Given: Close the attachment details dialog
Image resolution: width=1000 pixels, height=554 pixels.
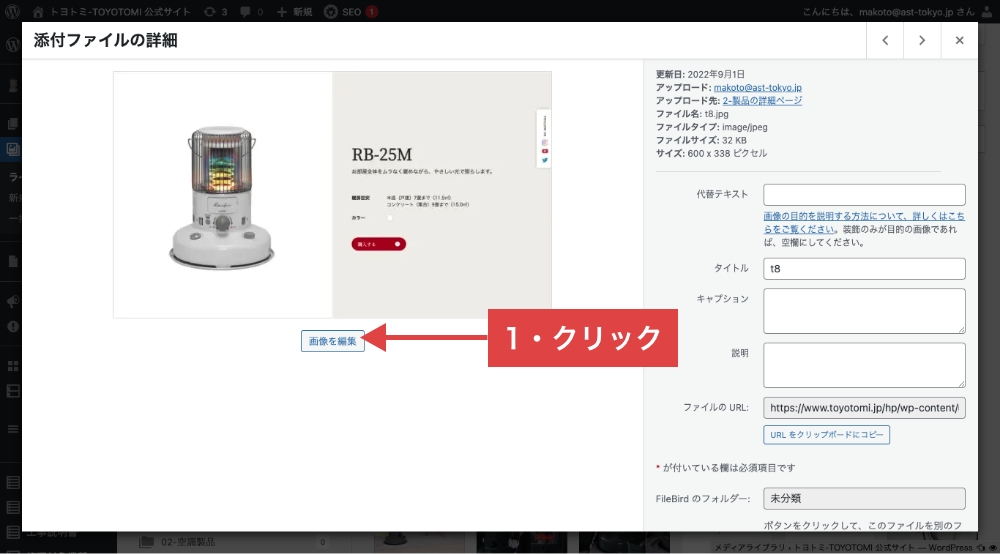Looking at the screenshot, I should [959, 40].
